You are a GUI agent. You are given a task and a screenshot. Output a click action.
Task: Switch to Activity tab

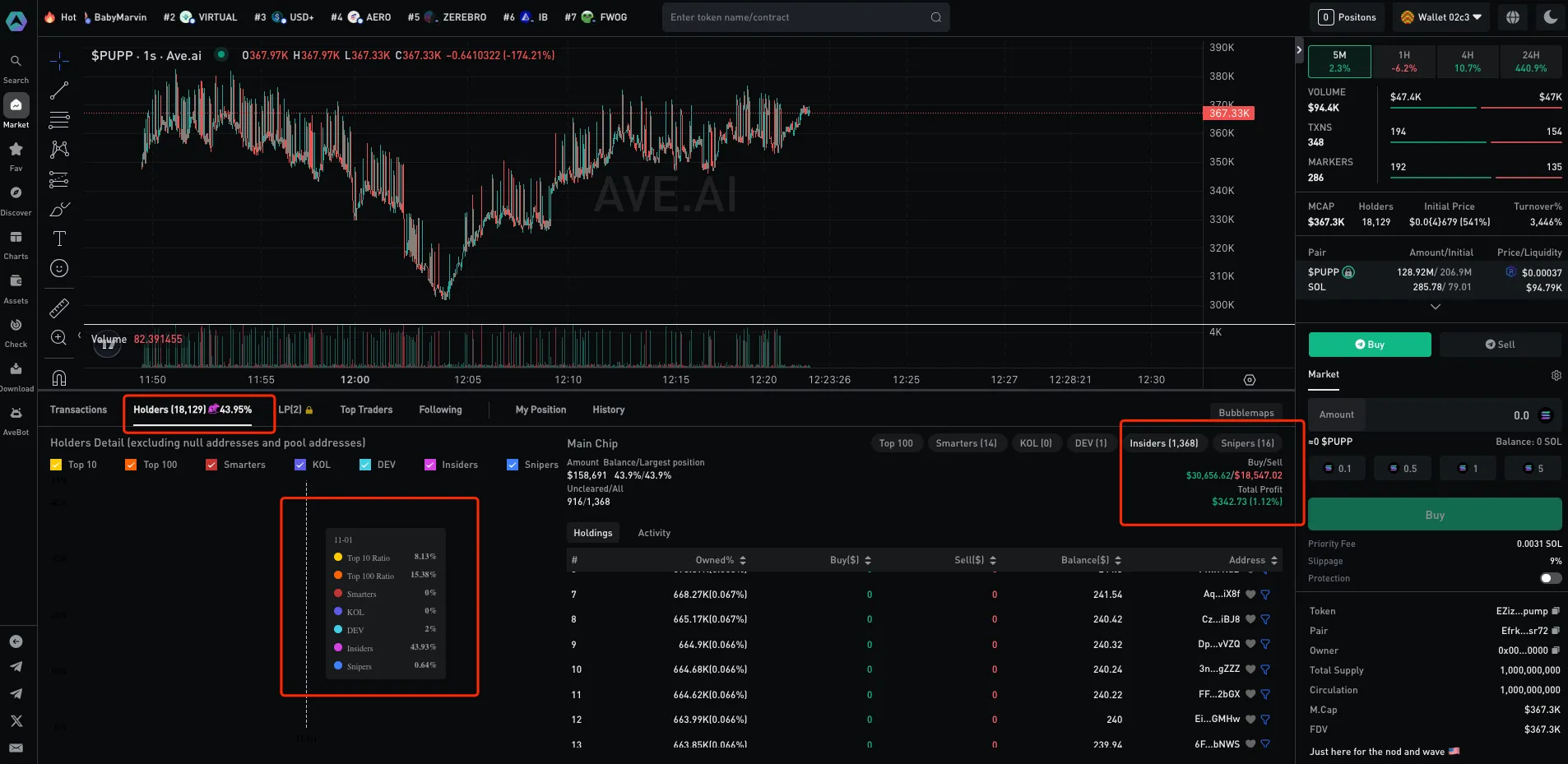tap(654, 533)
